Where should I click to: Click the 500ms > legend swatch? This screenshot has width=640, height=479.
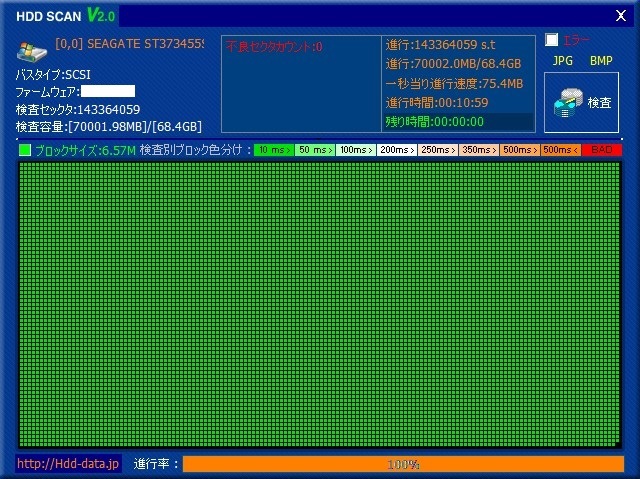(520, 150)
